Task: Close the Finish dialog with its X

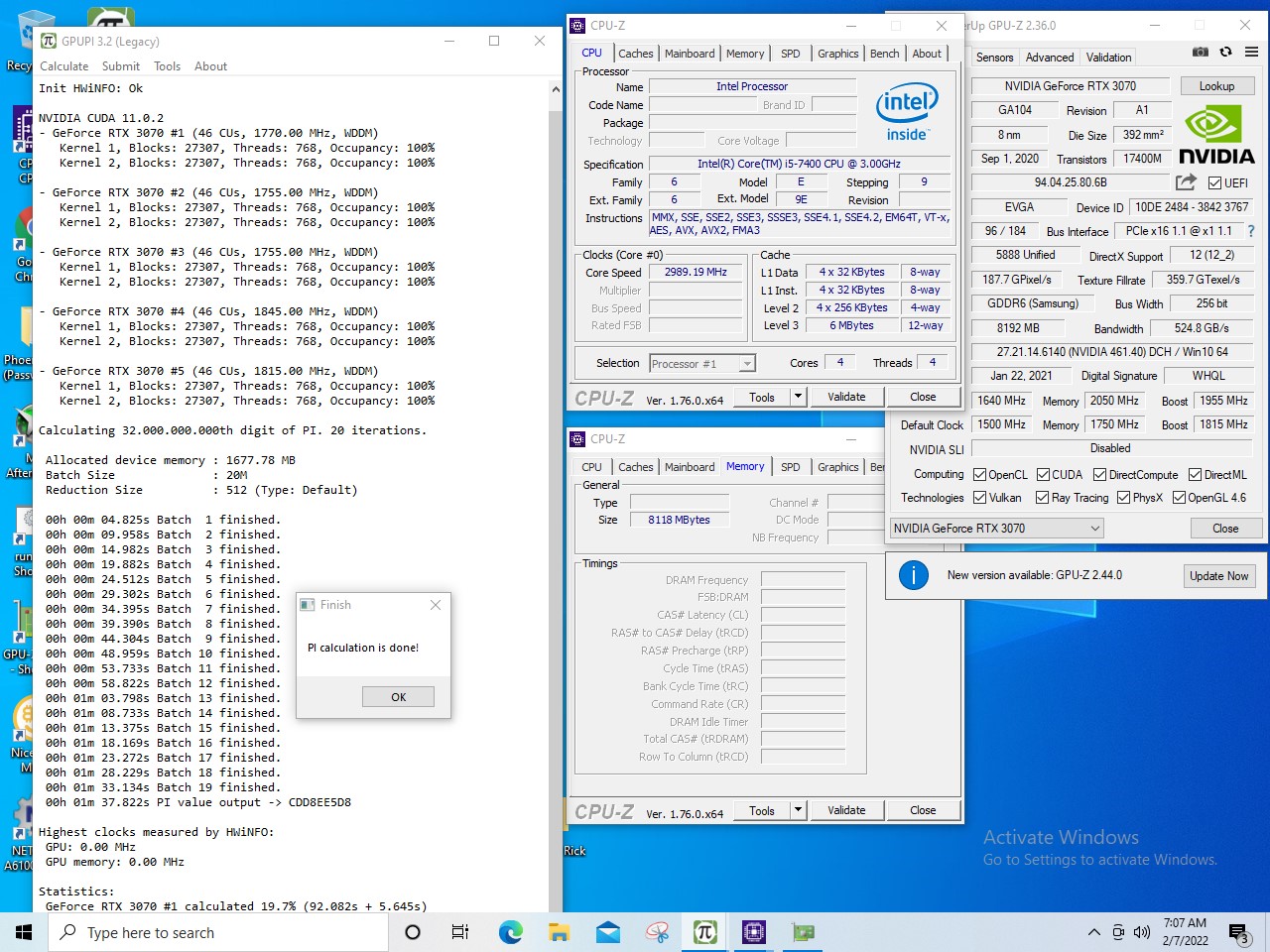Action: click(x=435, y=605)
